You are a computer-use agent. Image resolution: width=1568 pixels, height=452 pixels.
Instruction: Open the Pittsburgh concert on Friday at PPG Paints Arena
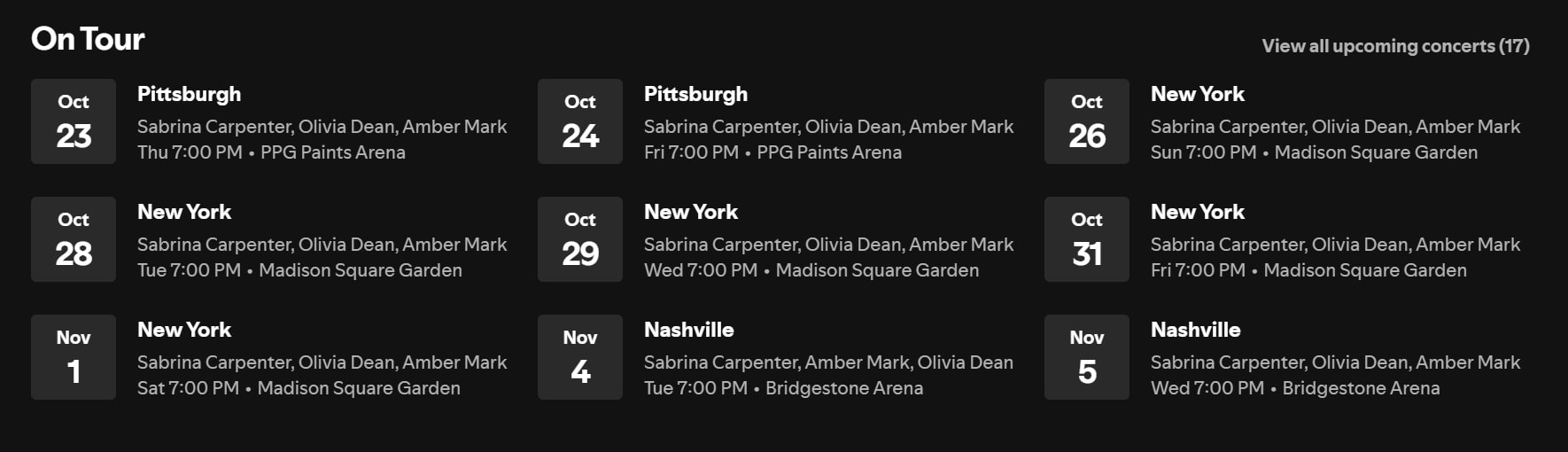(695, 94)
